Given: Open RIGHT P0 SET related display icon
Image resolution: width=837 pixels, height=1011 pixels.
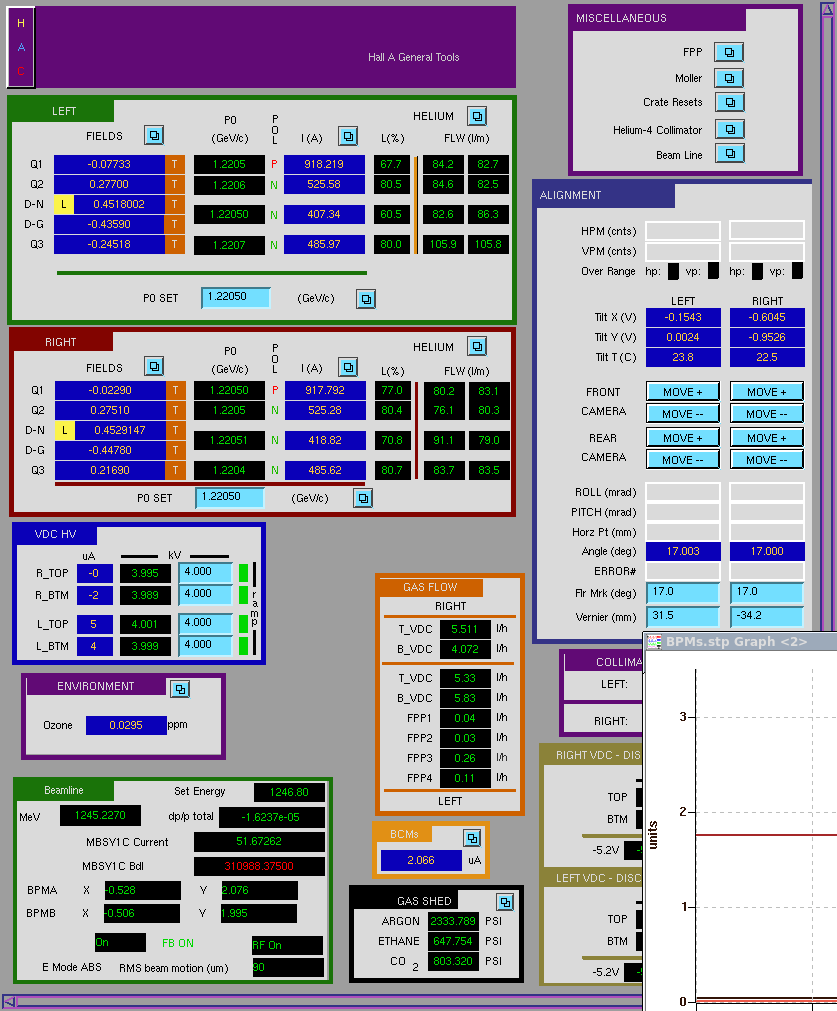Looking at the screenshot, I should click(x=363, y=498).
